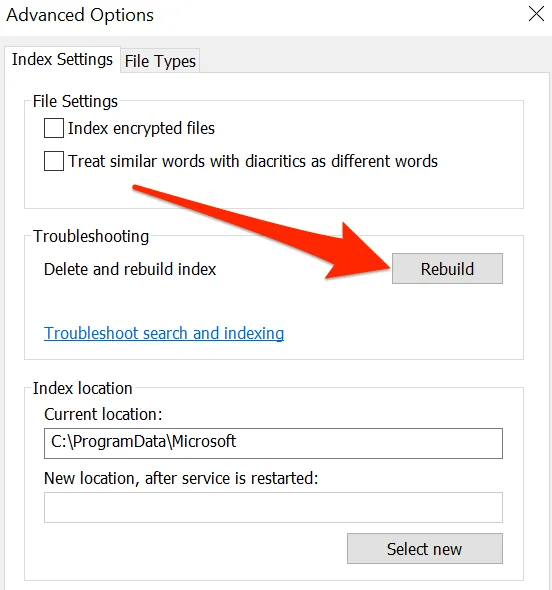The height and width of the screenshot is (590, 552).
Task: Click New location, after service is restarted label
Action: point(181,479)
